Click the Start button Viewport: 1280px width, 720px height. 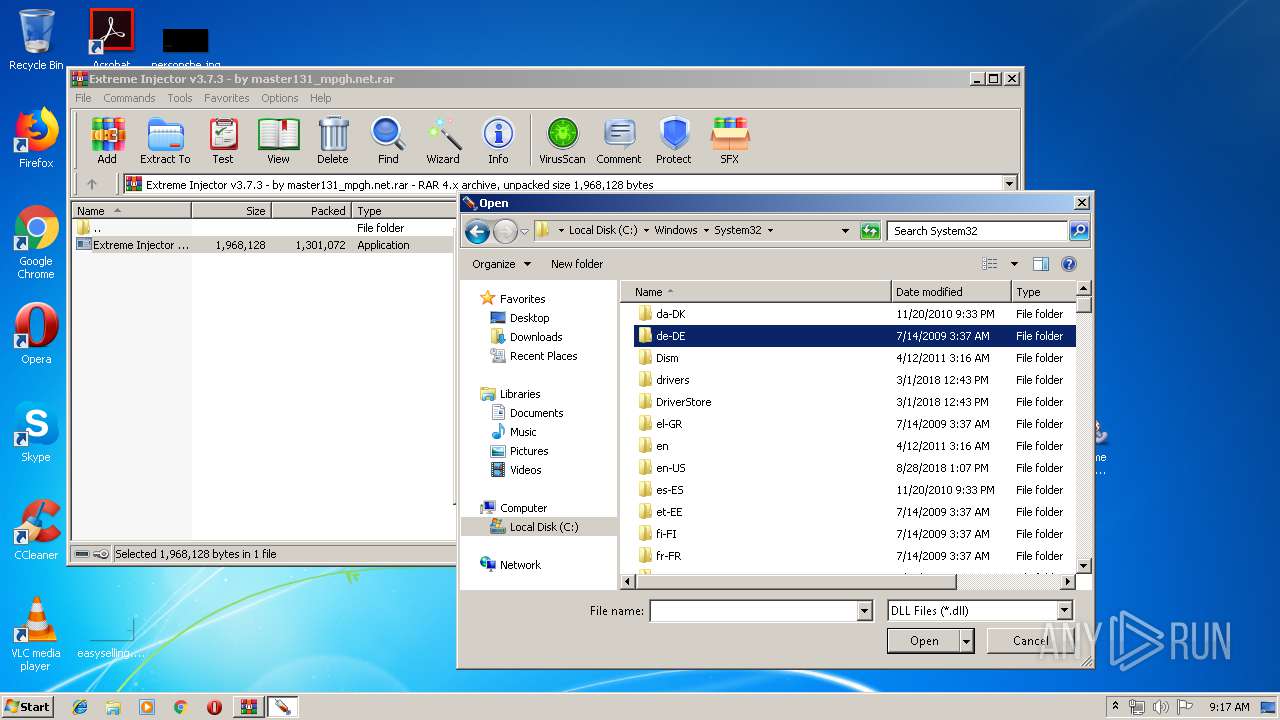point(27,706)
